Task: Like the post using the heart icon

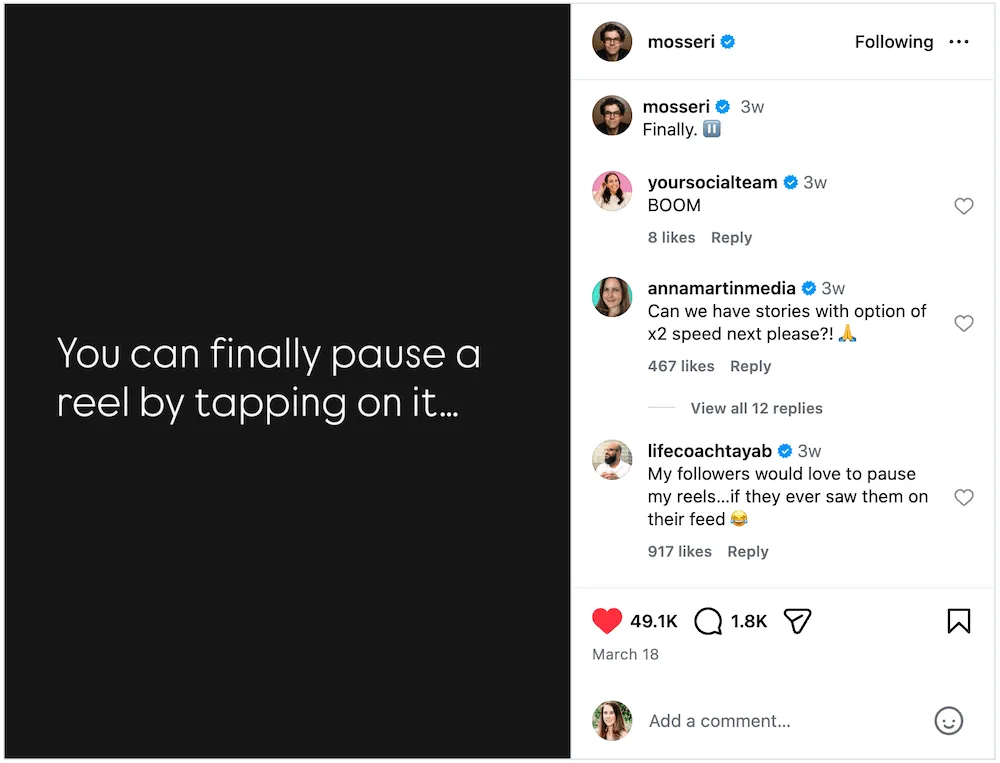Action: 606,621
